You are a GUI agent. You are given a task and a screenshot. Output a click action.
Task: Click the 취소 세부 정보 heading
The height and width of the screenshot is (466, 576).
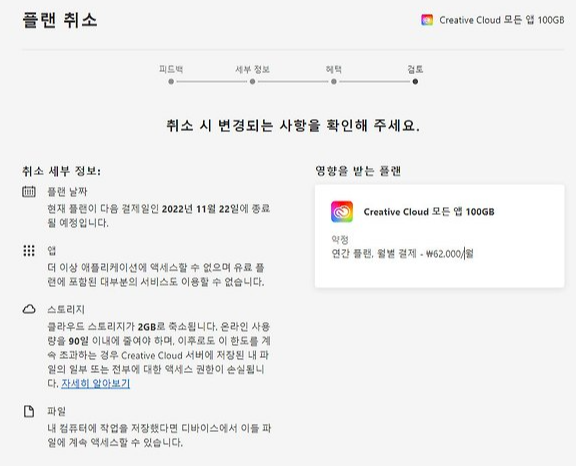(x=61, y=171)
